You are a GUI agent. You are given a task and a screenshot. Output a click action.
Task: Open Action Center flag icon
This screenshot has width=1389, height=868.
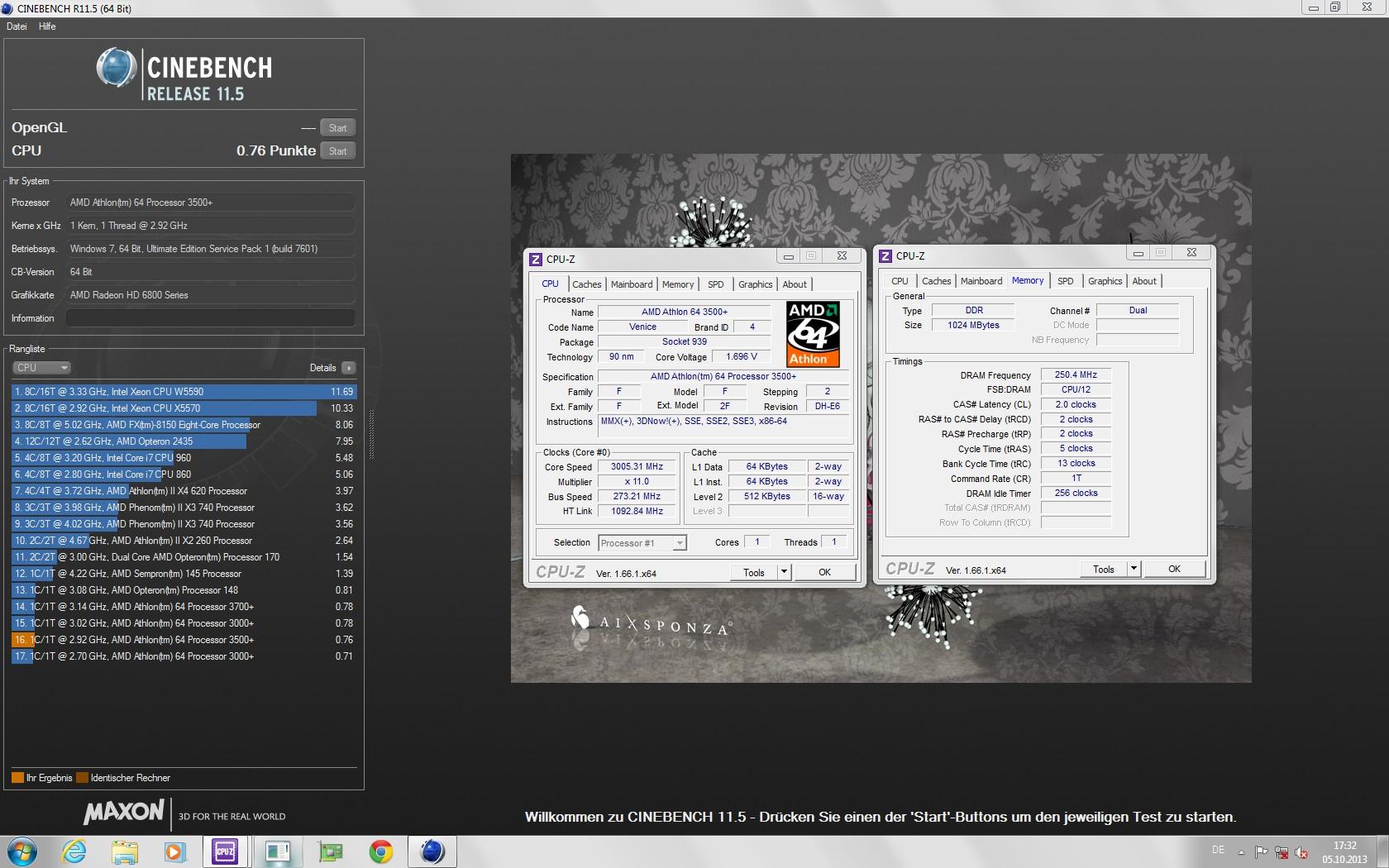coord(1261,851)
